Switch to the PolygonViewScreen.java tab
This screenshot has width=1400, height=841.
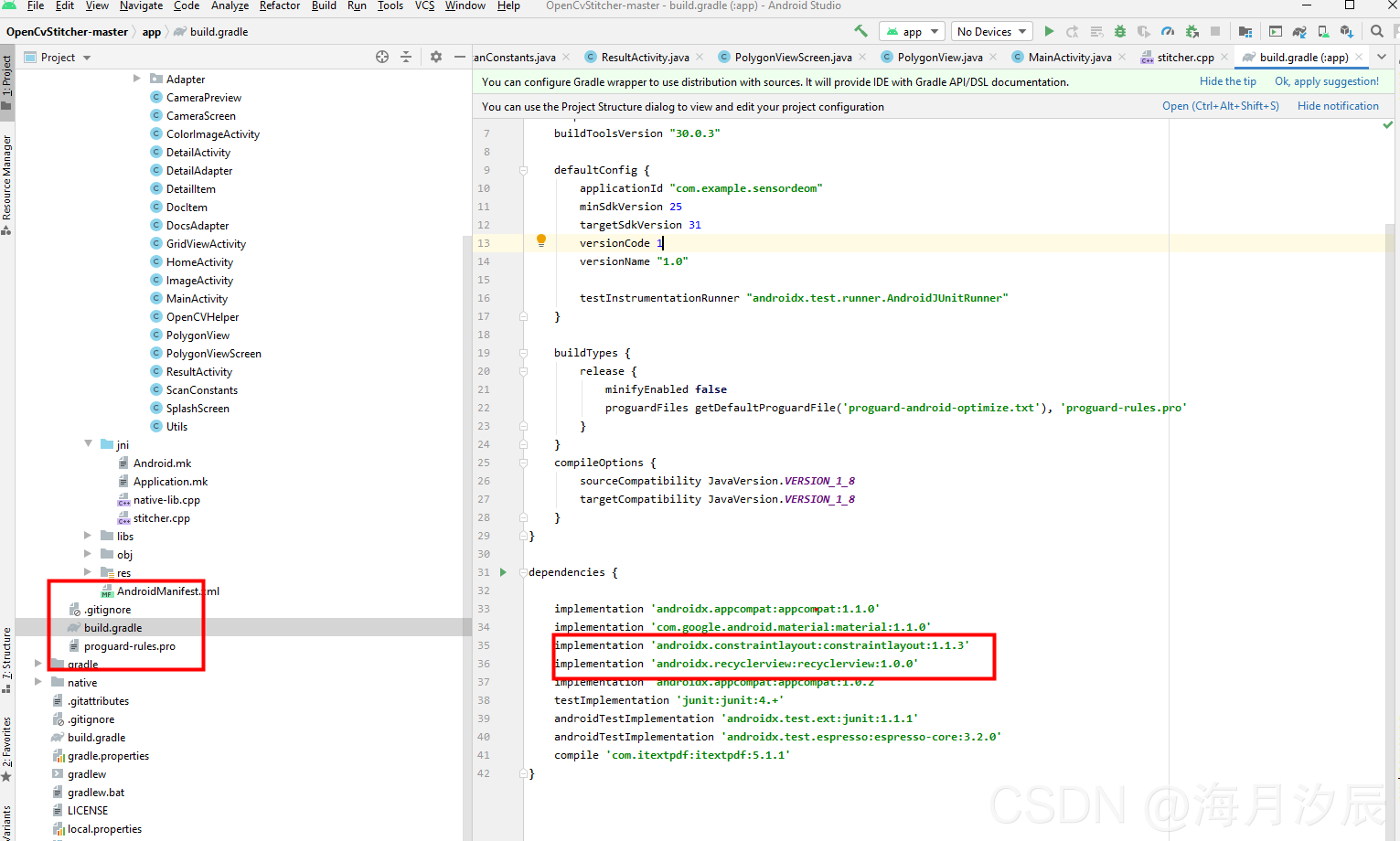pyautogui.click(x=793, y=57)
